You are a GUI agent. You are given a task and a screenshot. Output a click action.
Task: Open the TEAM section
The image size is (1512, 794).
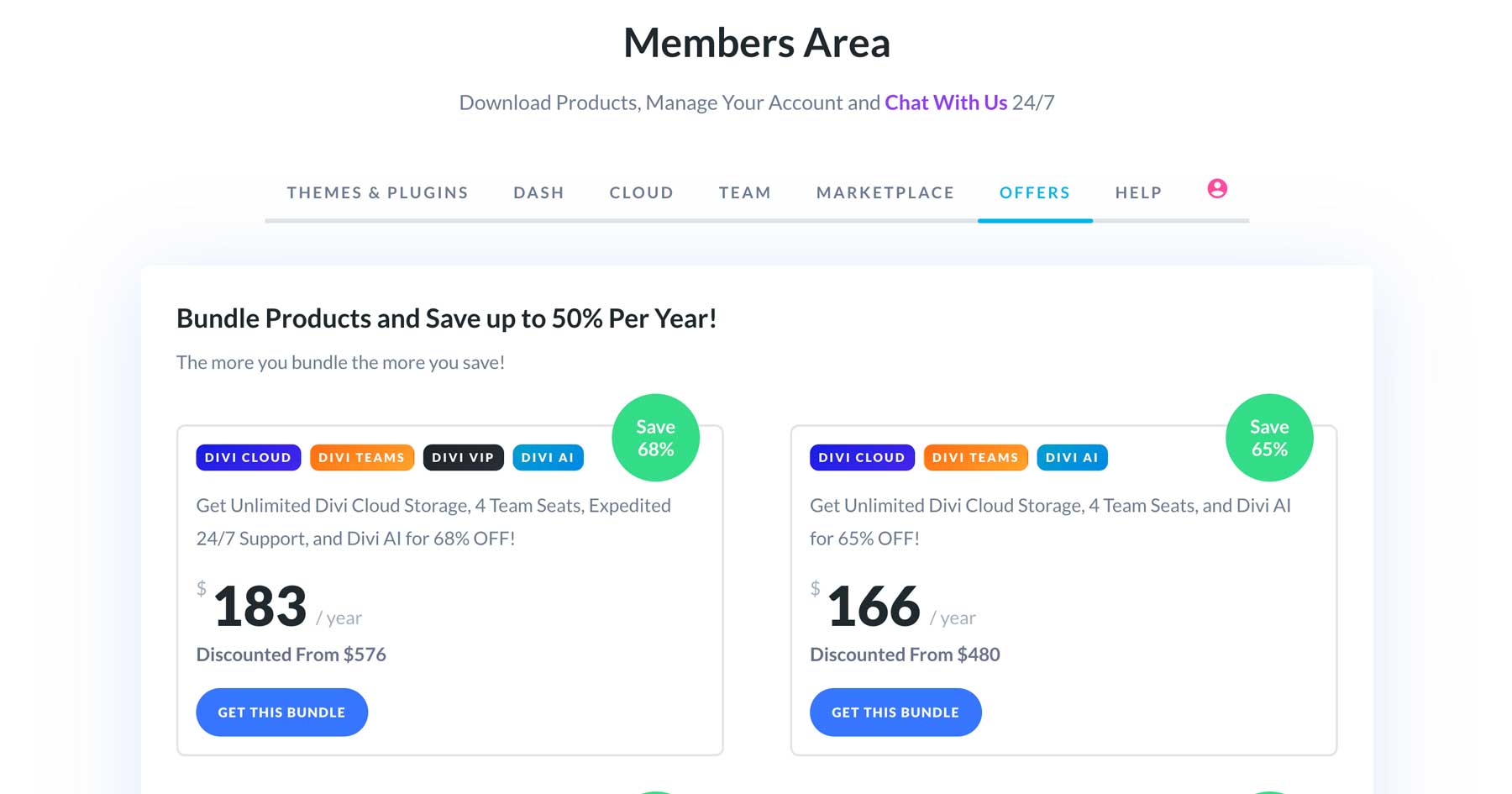click(x=744, y=192)
